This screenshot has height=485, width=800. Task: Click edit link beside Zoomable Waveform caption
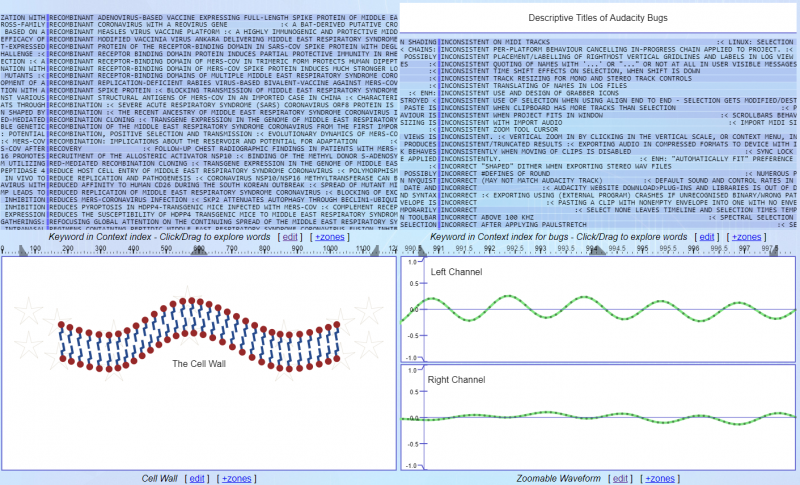(x=620, y=478)
